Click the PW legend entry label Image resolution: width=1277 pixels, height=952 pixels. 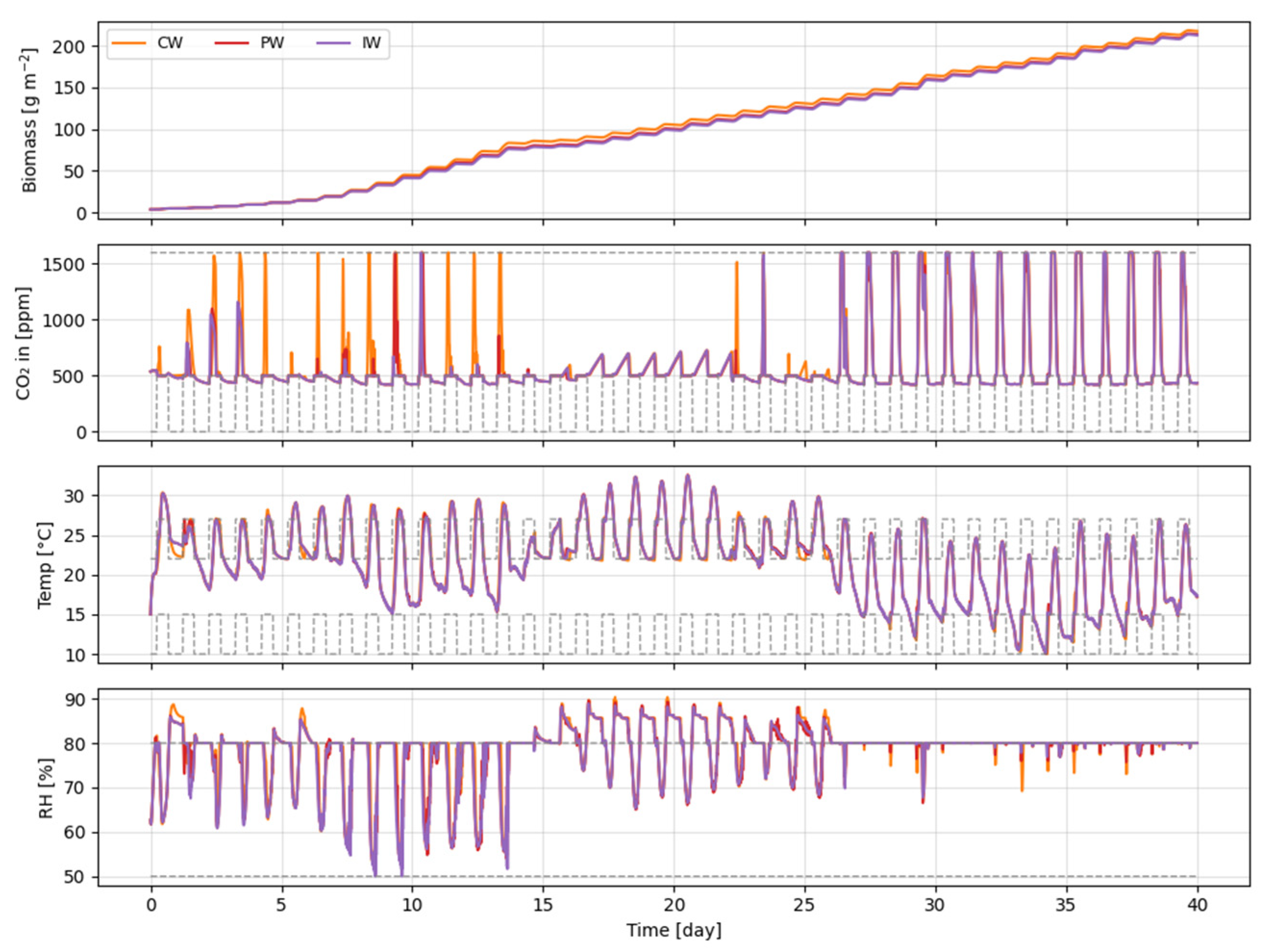(272, 43)
